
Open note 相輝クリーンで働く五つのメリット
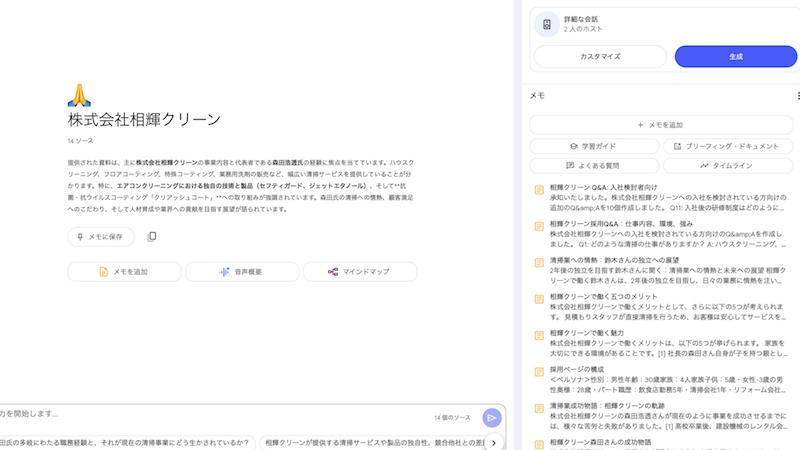(661, 307)
